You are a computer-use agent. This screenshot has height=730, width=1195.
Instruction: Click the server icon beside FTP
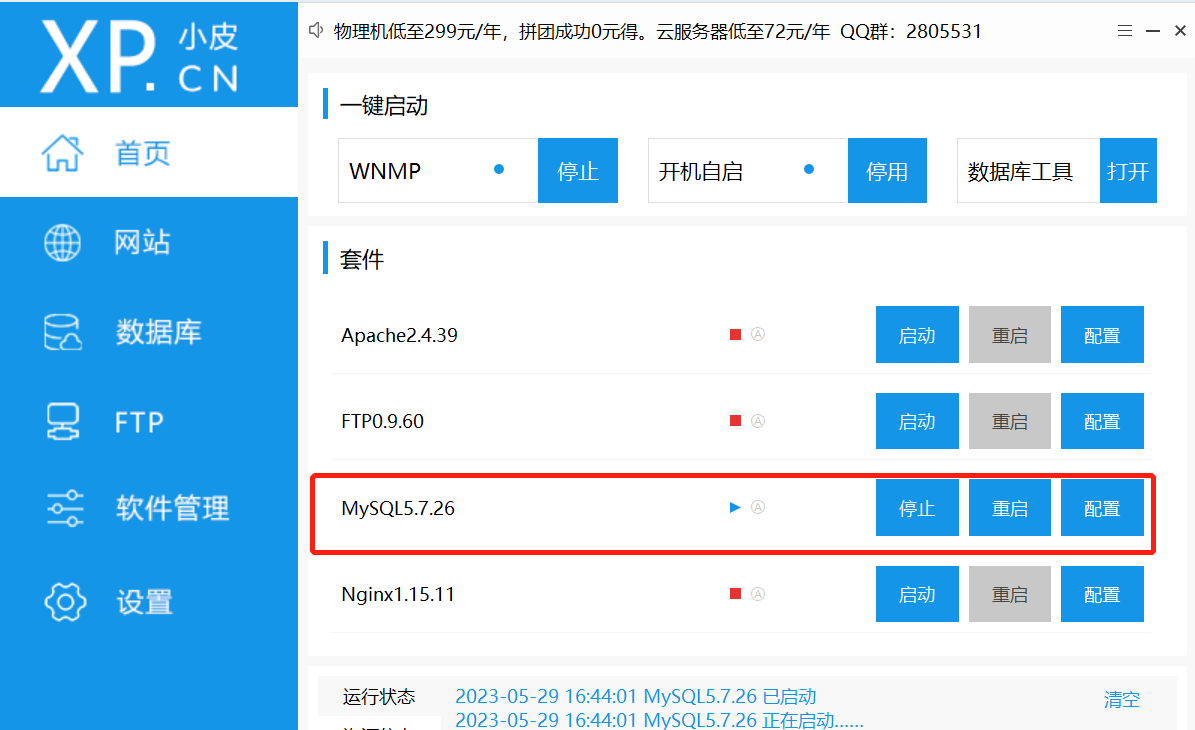tap(62, 421)
